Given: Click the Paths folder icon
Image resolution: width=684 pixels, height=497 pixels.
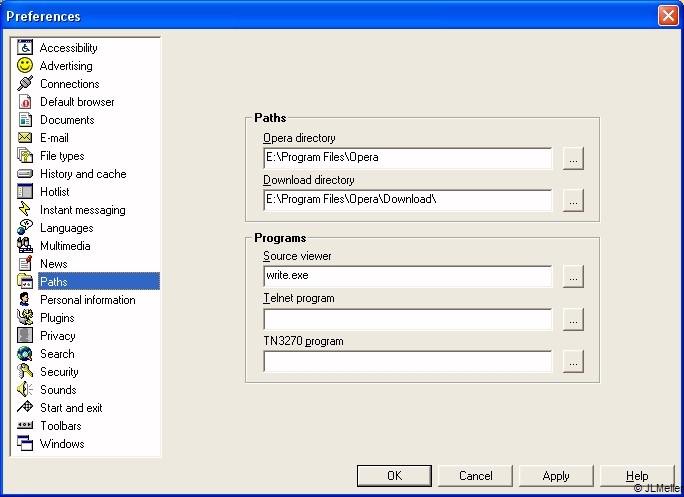Looking at the screenshot, I should [25, 281].
